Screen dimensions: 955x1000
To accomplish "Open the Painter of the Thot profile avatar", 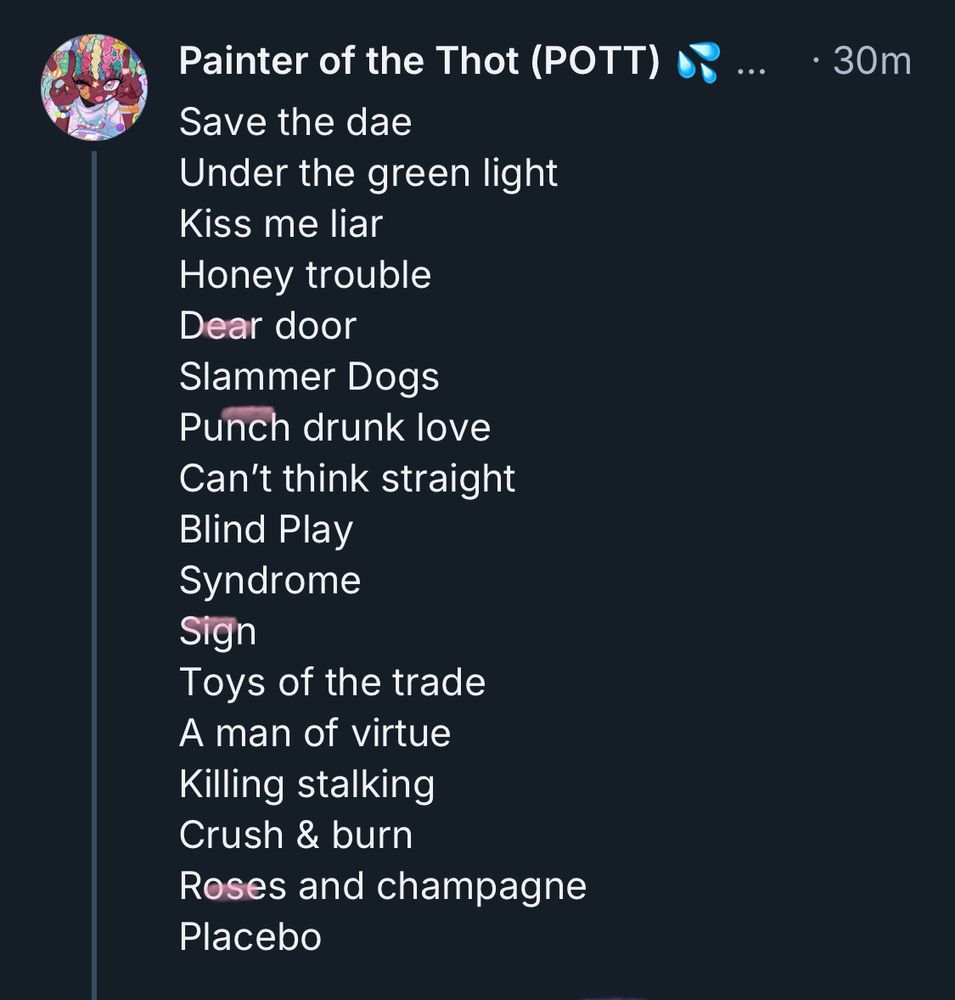I will pos(94,87).
